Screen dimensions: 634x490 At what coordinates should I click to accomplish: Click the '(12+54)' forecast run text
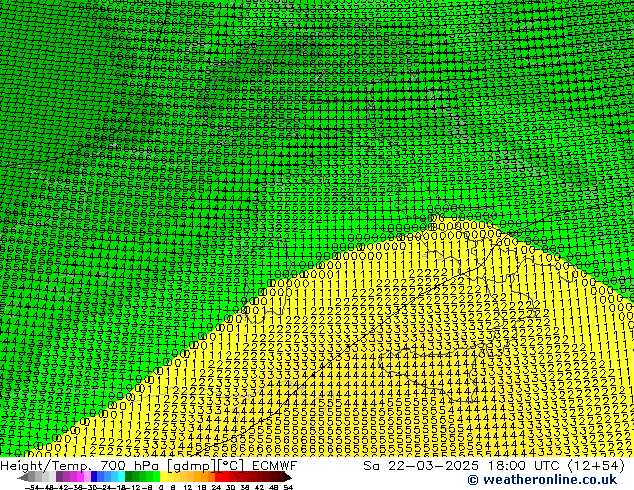point(596,466)
